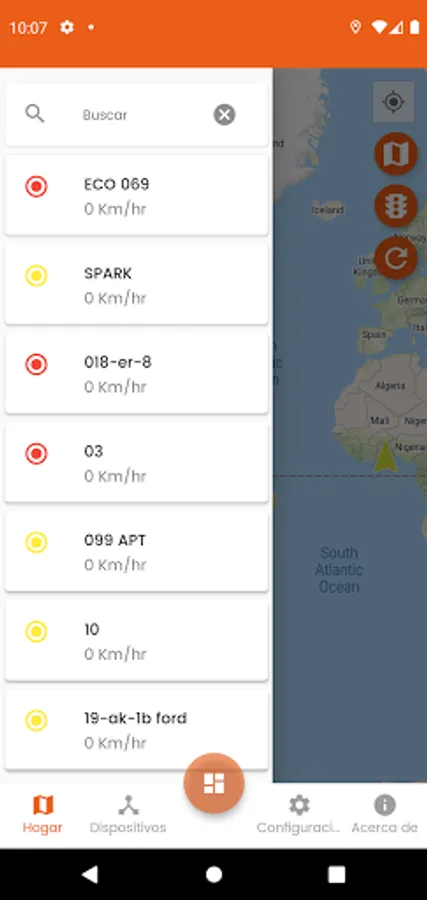Click the round refresh arrow button
This screenshot has height=900, width=427.
pos(396,258)
